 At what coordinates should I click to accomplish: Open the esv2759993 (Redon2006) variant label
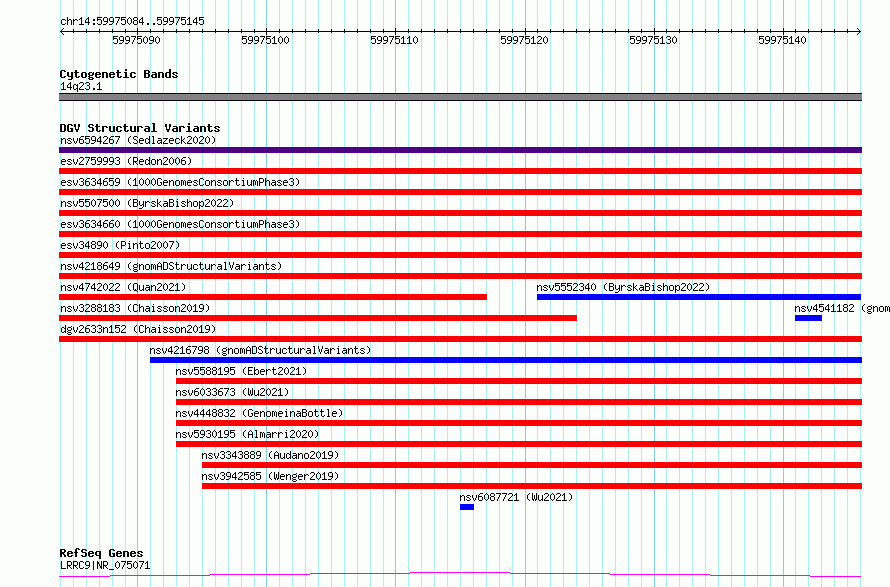126,161
